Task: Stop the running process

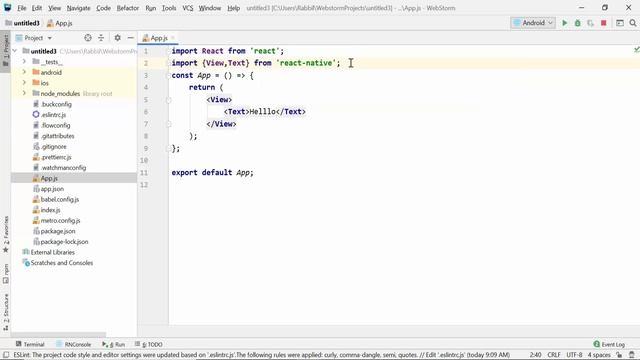Action: pos(604,23)
